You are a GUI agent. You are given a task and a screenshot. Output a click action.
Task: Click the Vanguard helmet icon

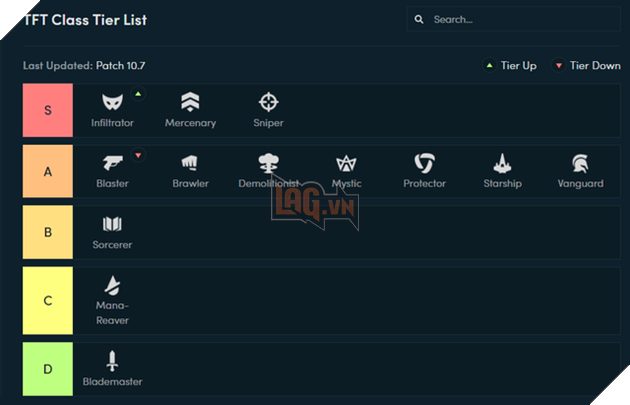click(580, 163)
